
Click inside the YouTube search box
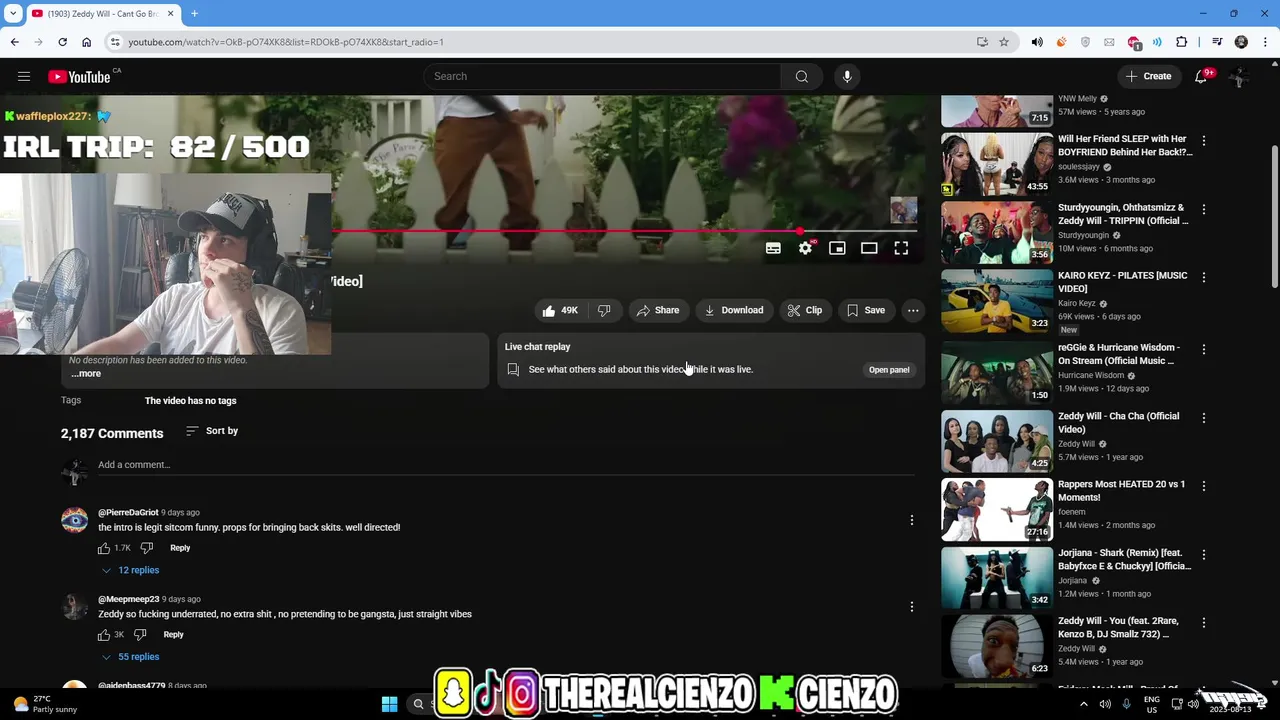(602, 76)
